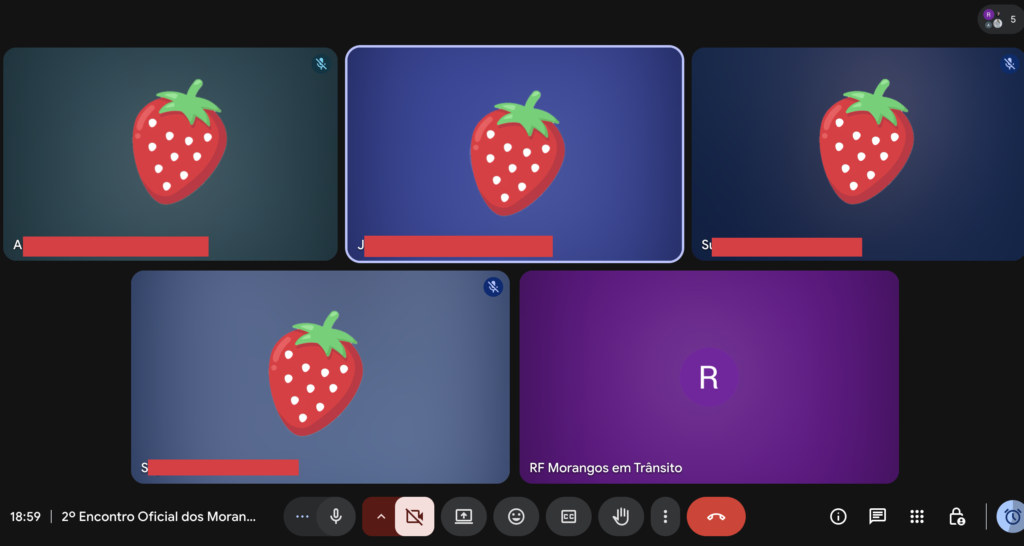Click the meeting timer clock icon
1024x546 pixels.
pyautogui.click(x=1012, y=516)
